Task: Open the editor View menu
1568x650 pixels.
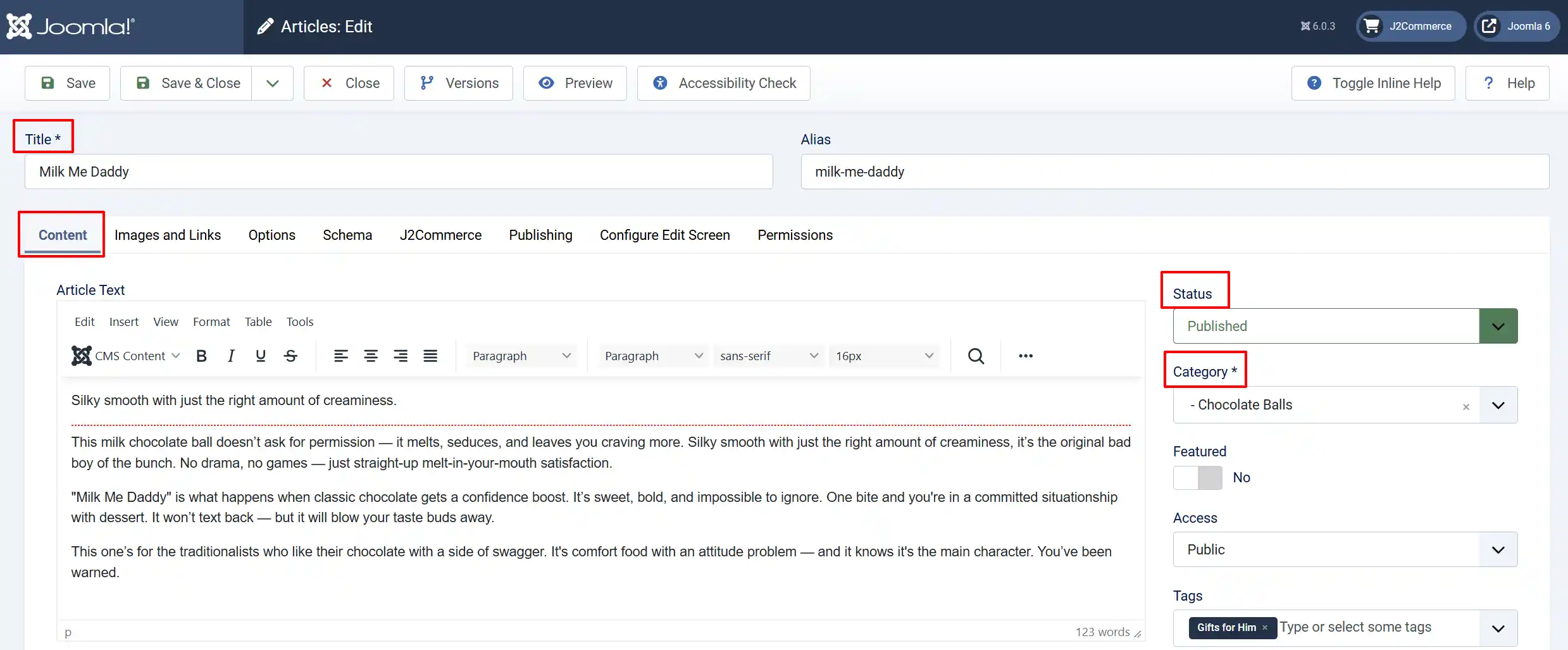Action: tap(166, 322)
